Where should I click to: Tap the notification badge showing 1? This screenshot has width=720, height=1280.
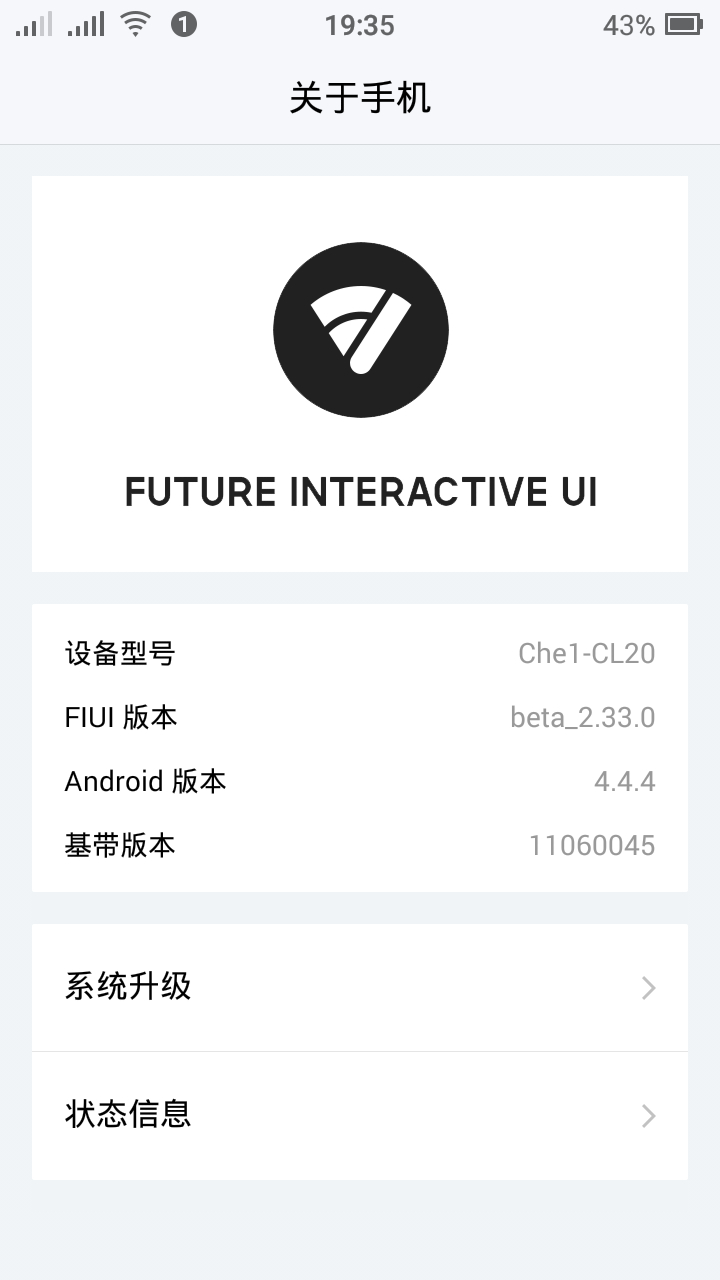184,25
